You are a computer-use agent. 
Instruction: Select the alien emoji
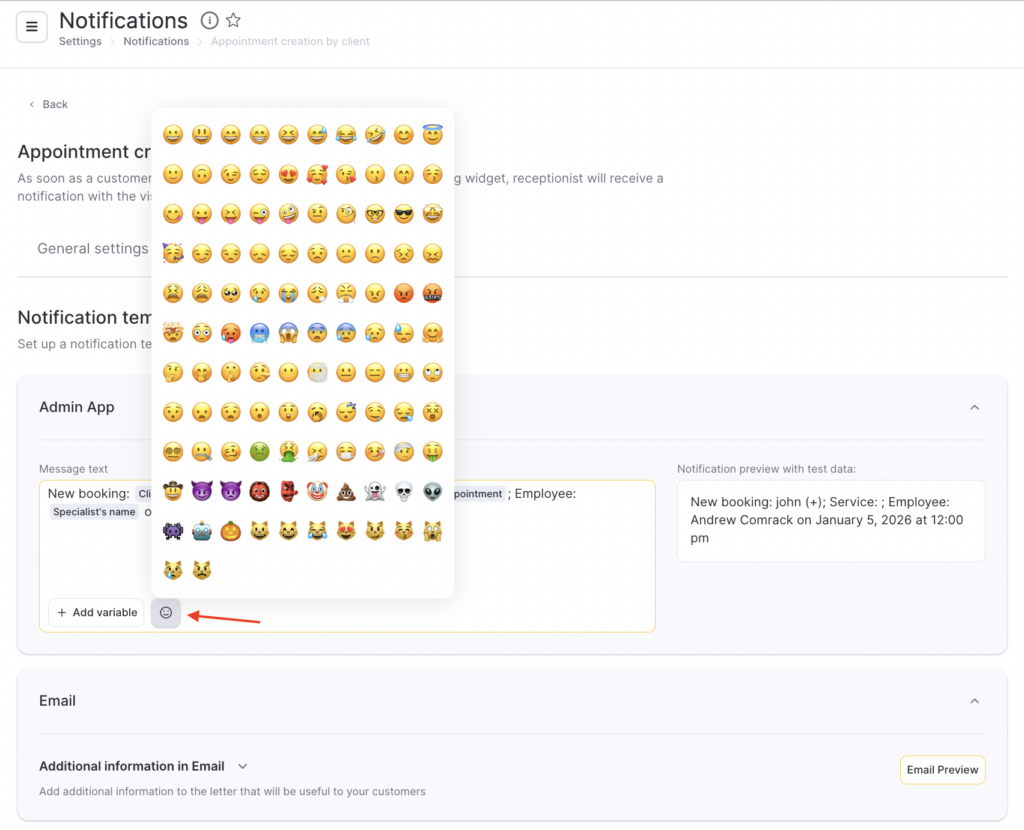432,491
